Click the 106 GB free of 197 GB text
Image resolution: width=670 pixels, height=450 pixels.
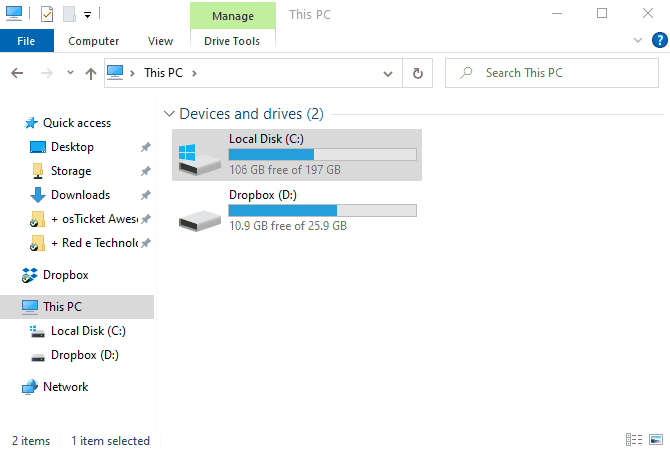(285, 170)
